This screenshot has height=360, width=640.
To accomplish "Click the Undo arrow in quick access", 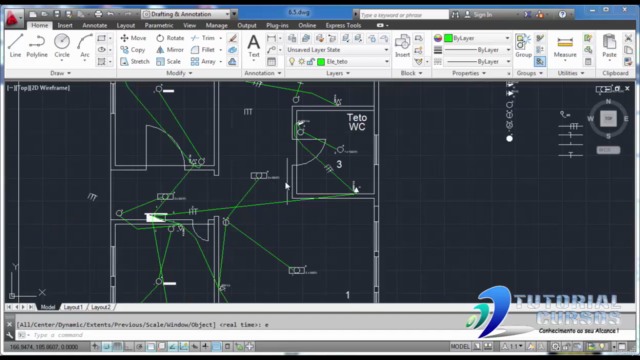I will [x=110, y=14].
